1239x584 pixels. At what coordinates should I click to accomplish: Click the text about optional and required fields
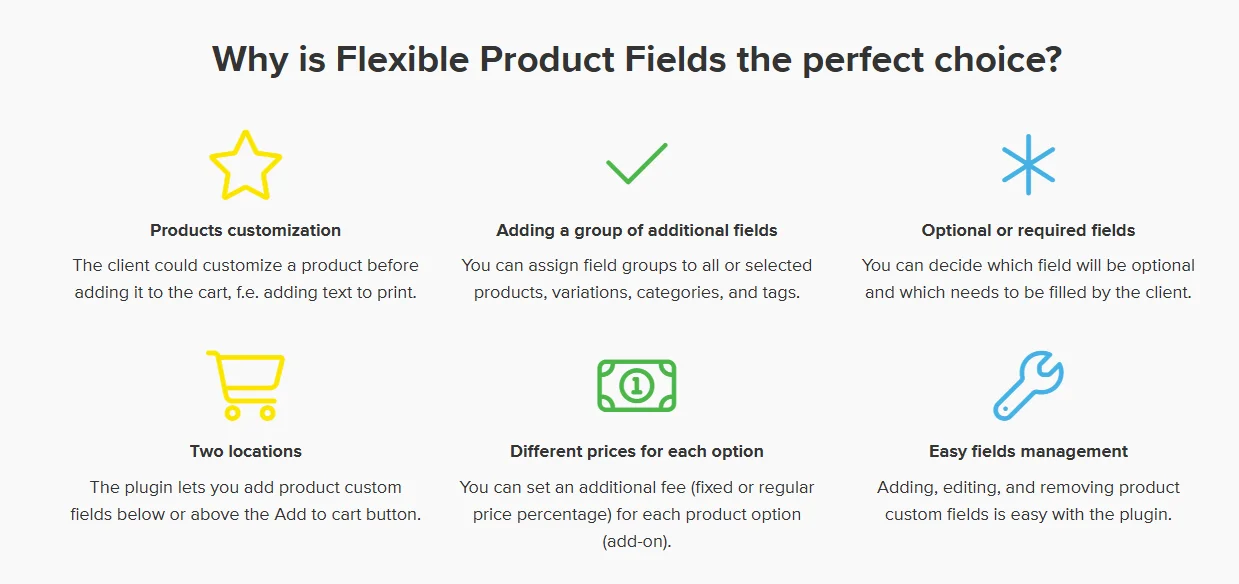point(1028,279)
